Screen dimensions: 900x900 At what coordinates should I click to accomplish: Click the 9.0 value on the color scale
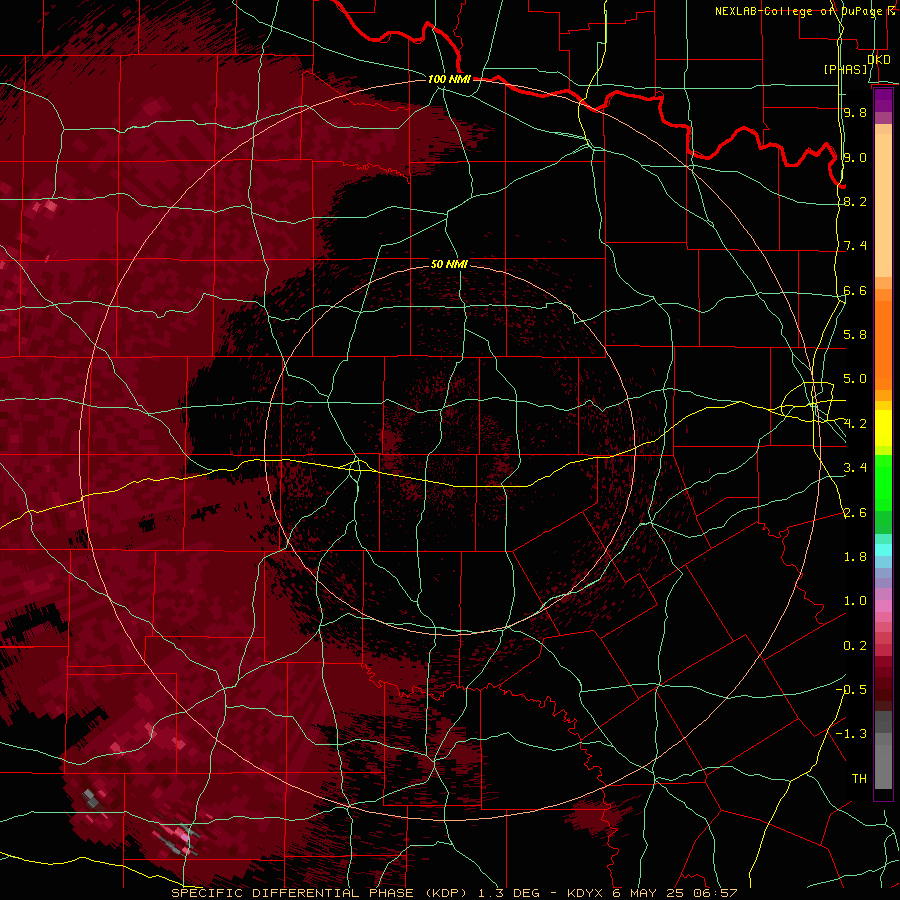tap(855, 157)
